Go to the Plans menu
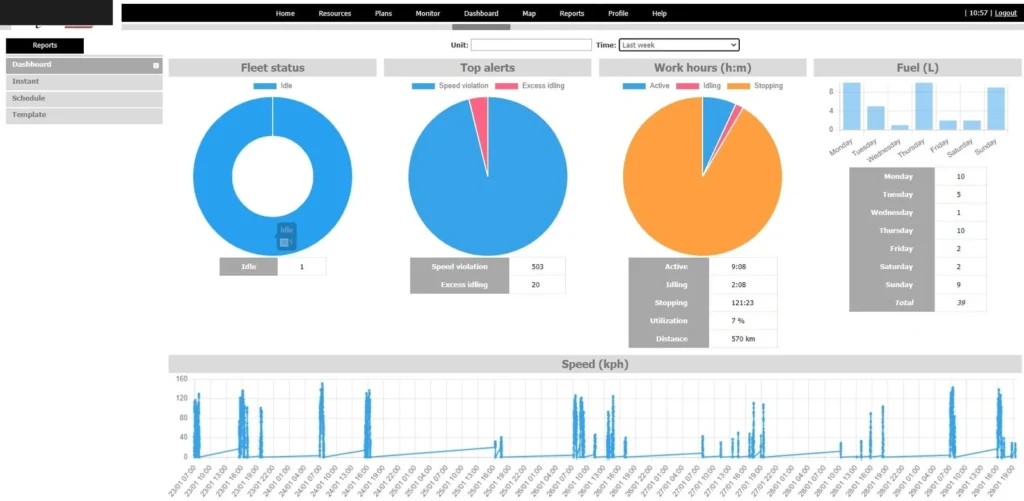The width and height of the screenshot is (1024, 501). click(383, 13)
